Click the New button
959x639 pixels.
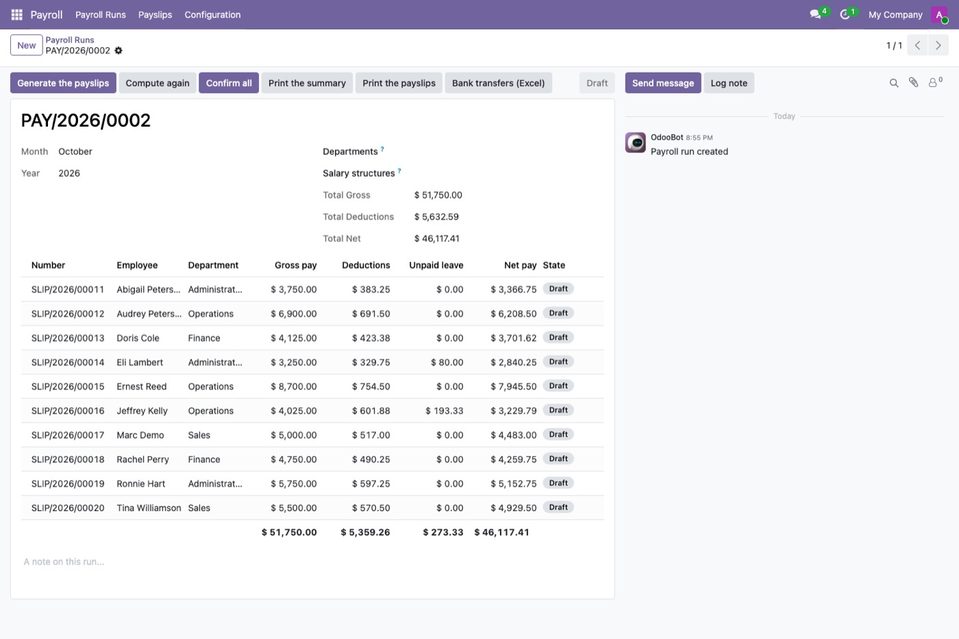point(26,45)
